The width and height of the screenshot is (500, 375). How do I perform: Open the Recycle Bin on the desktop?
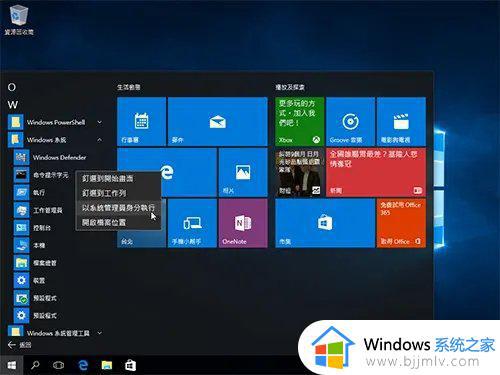click(x=19, y=19)
